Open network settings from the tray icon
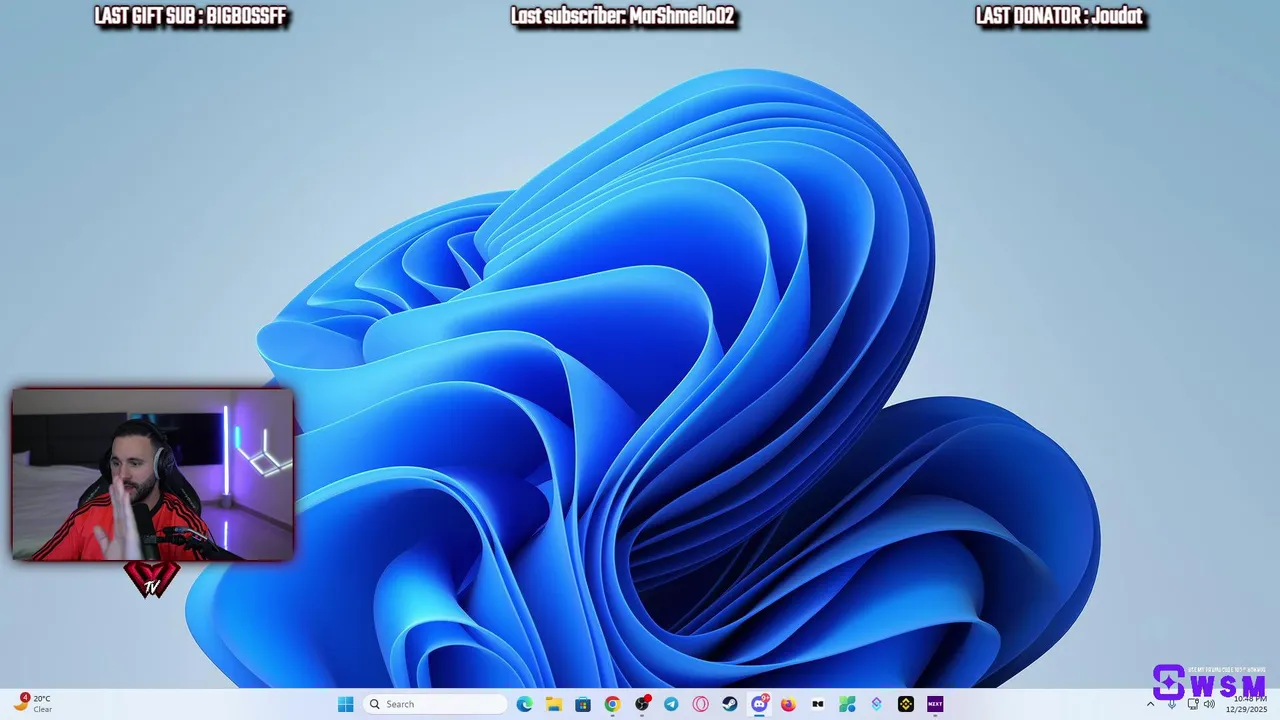Screen dimensions: 1280x720 1193,704
